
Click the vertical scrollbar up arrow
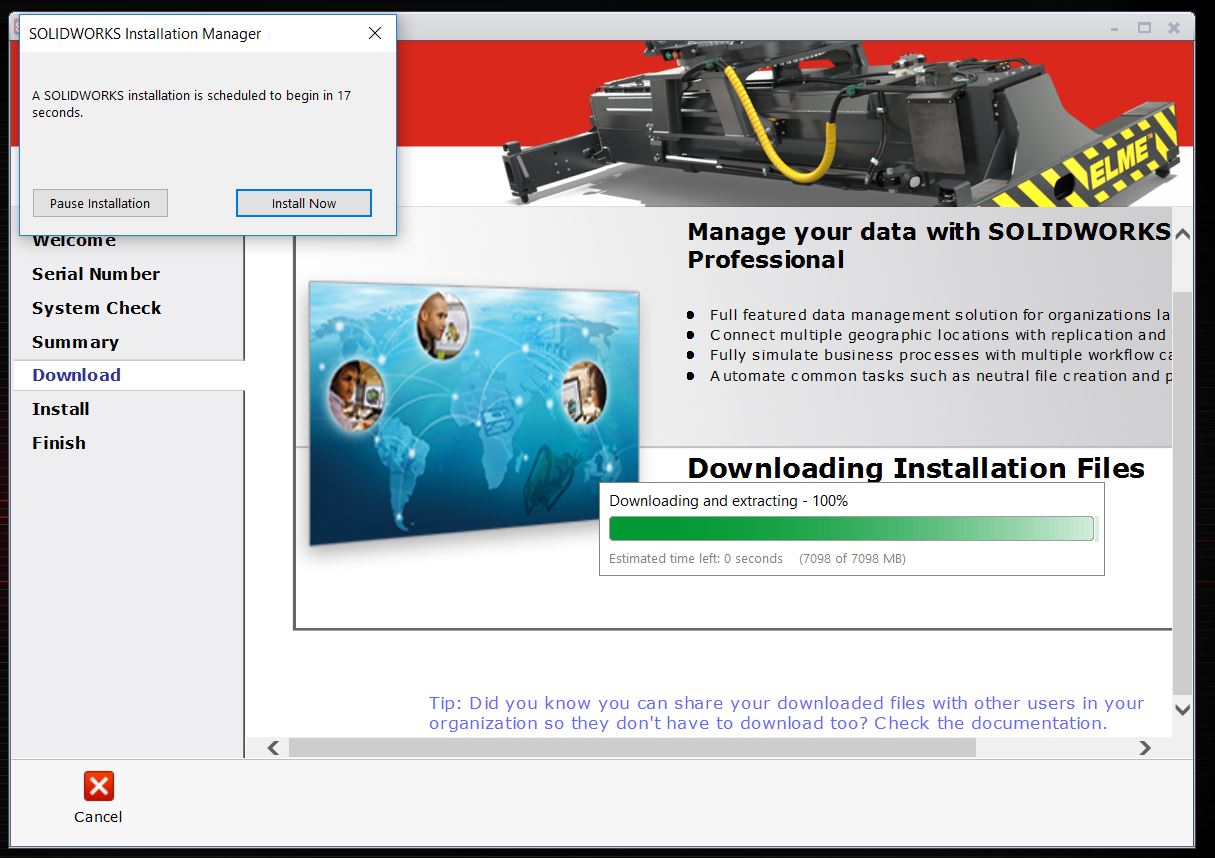pyautogui.click(x=1183, y=234)
